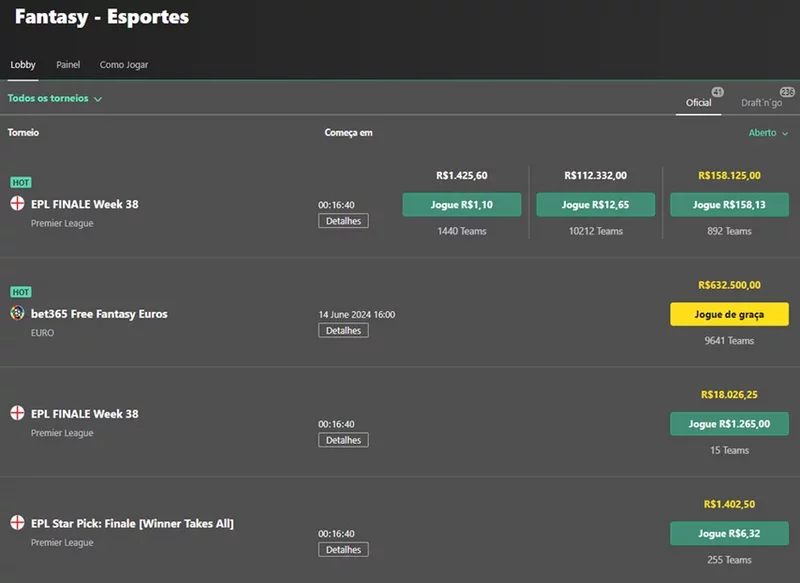
Task: Open Detalhes for bet365 Free Fantasy Euros
Action: 343,330
